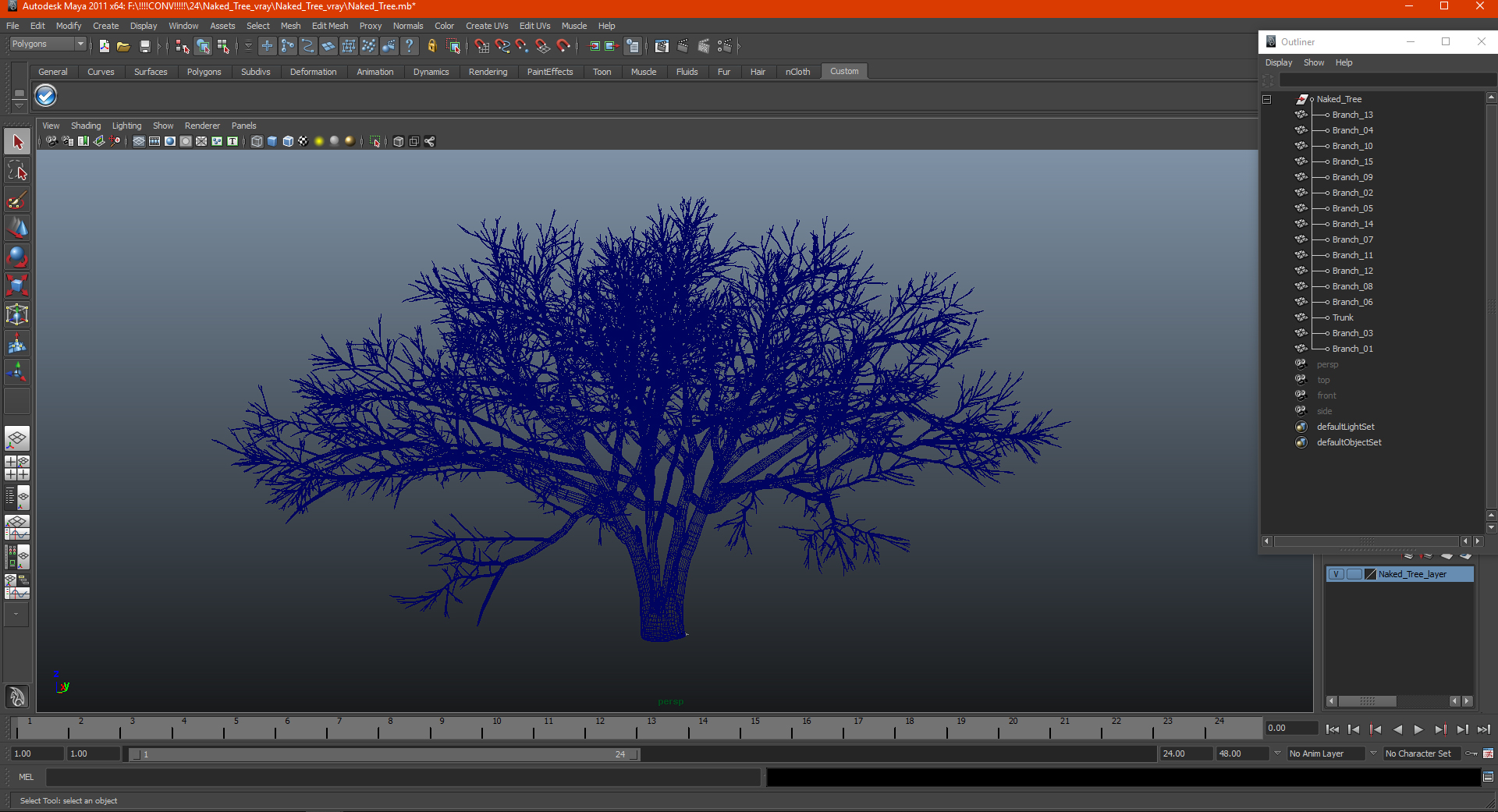This screenshot has width=1498, height=812.
Task: Open the Polygons menu set dropdown
Action: pyautogui.click(x=47, y=44)
